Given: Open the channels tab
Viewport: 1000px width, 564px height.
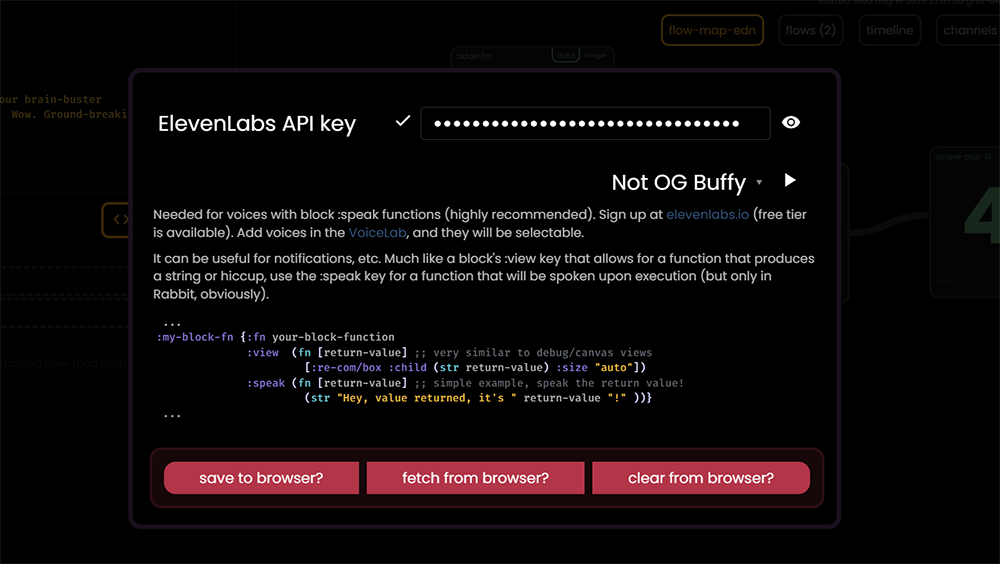Looking at the screenshot, I should coord(969,30).
